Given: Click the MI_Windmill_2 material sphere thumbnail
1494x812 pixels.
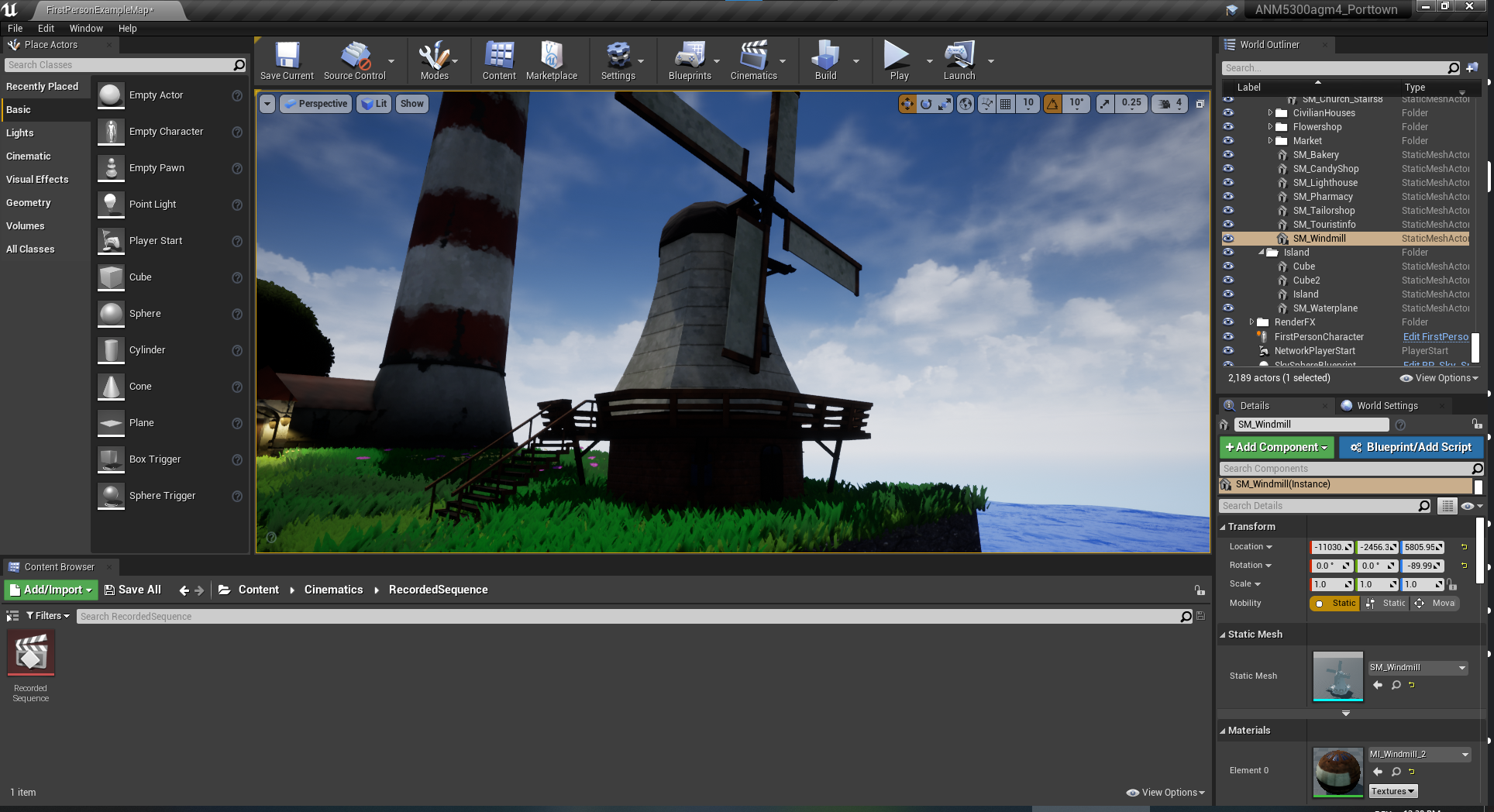Looking at the screenshot, I should [1338, 772].
